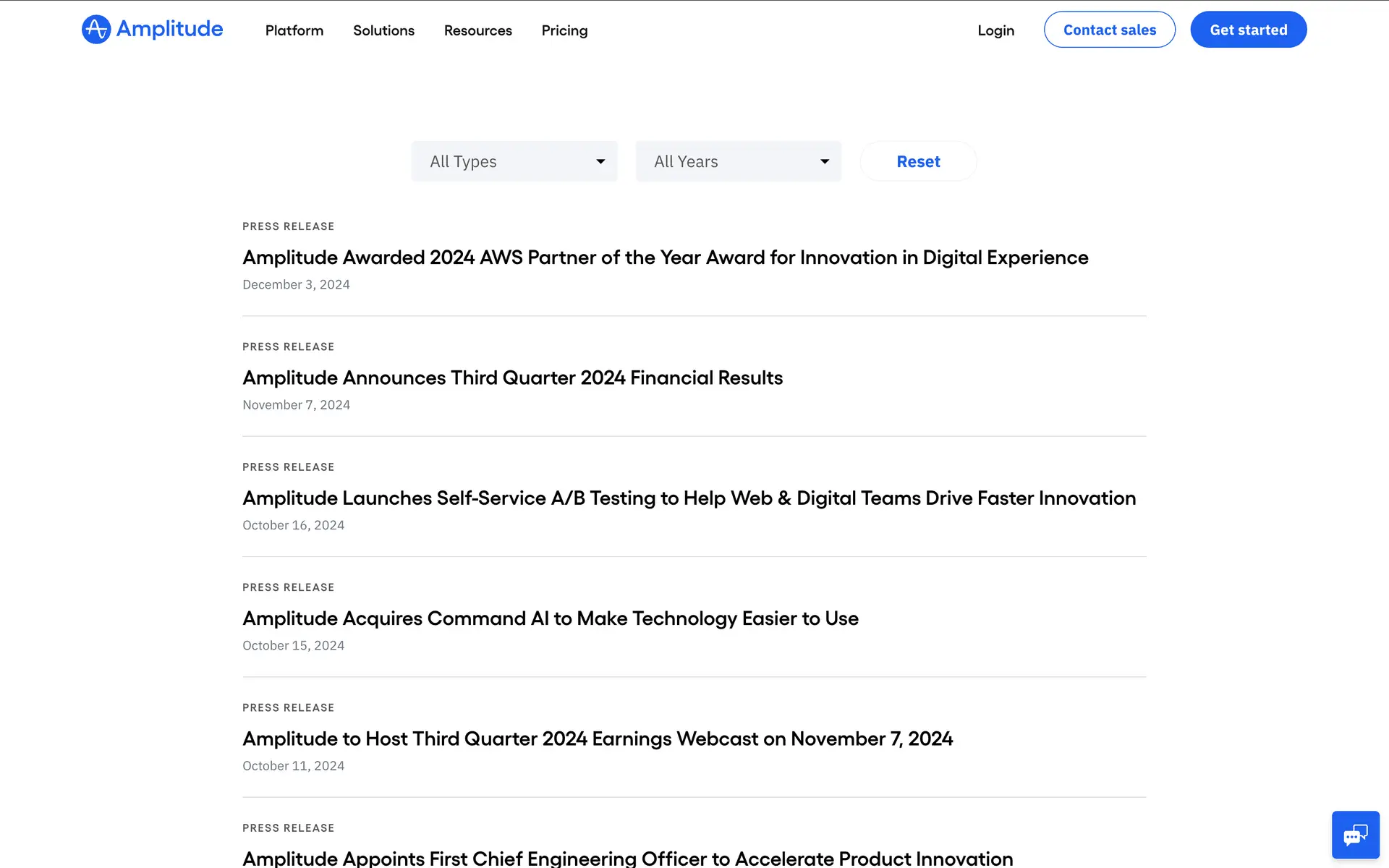The image size is (1389, 868).
Task: Open the Resources menu
Action: coord(477,30)
